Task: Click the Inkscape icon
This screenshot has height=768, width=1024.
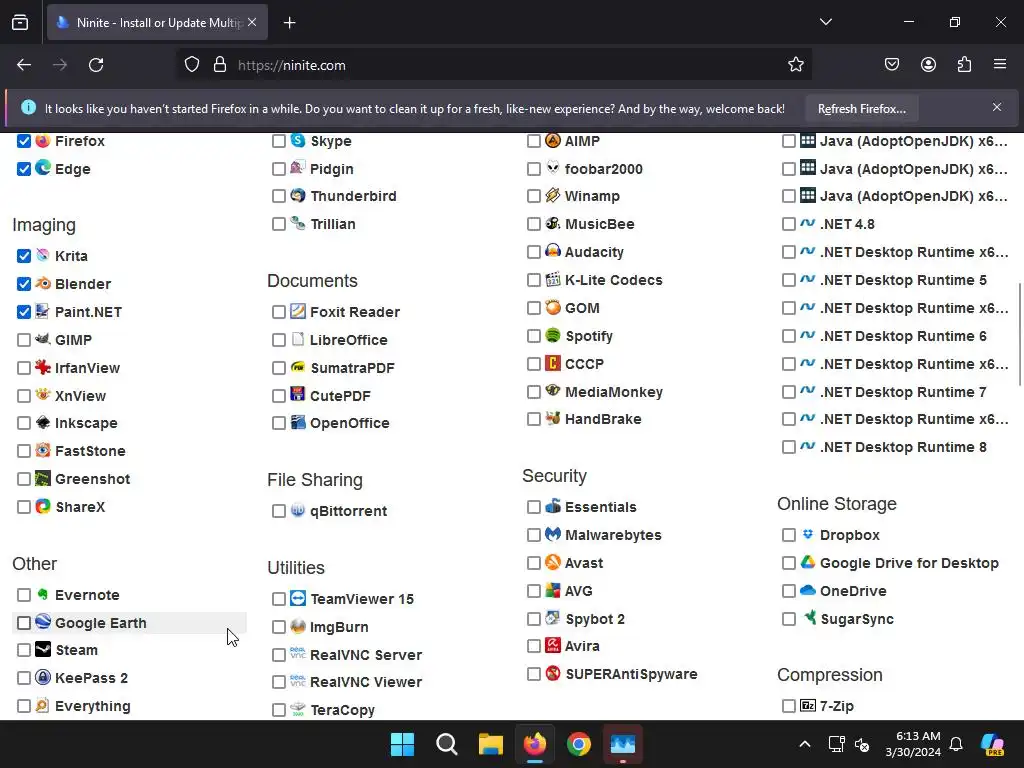Action: click(43, 423)
